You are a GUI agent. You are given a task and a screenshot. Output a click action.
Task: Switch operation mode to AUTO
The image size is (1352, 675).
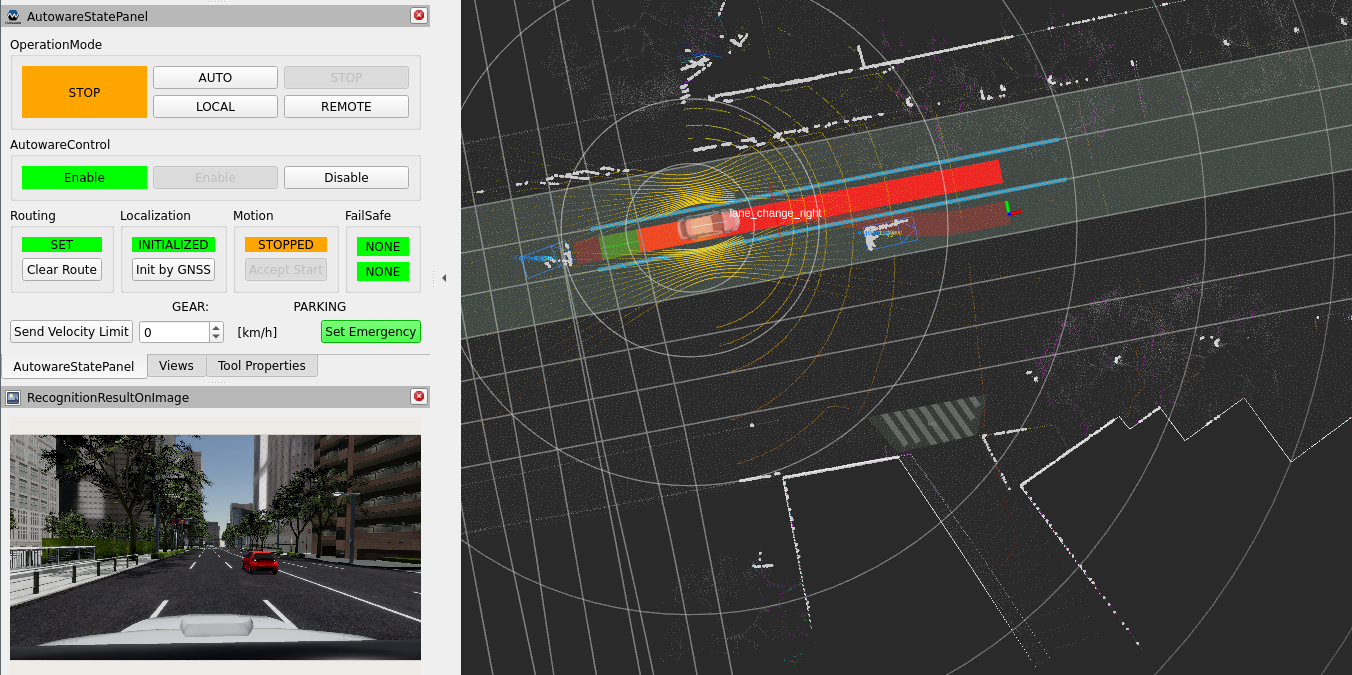click(x=215, y=78)
